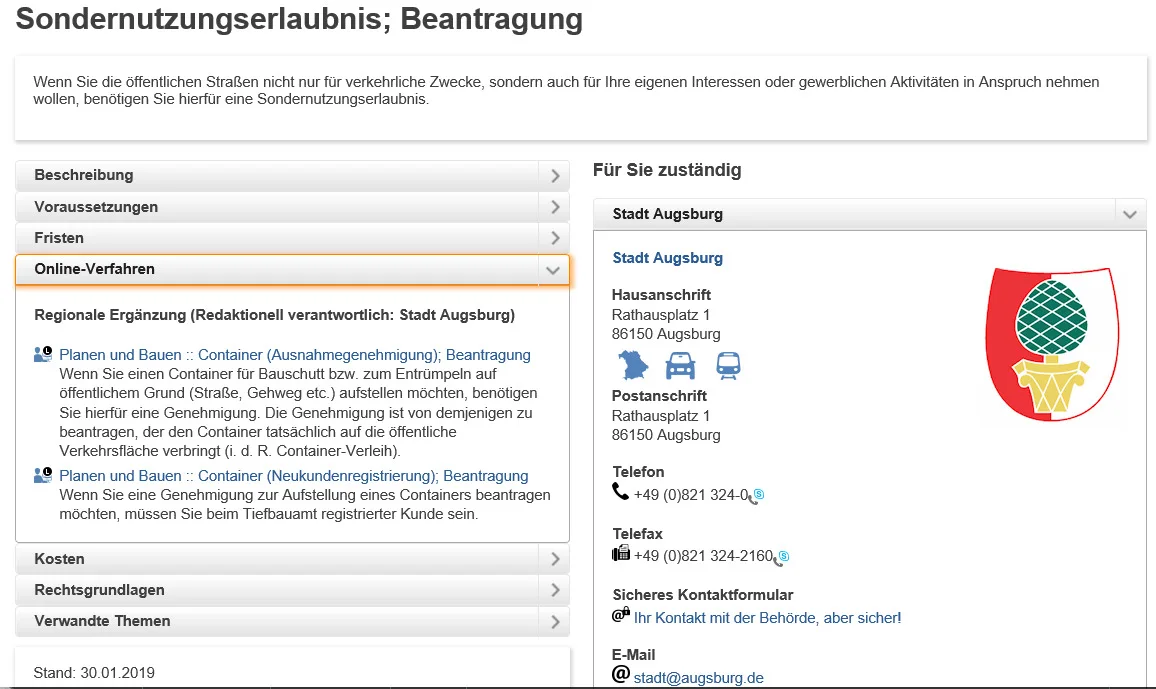Viewport: 1156px width, 689px height.
Task: Click the chevron arrow in the Beschreibung row
Action: click(x=555, y=176)
